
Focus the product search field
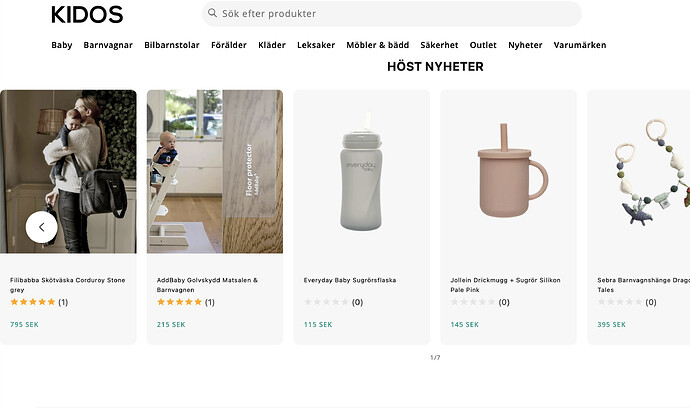tap(395, 14)
